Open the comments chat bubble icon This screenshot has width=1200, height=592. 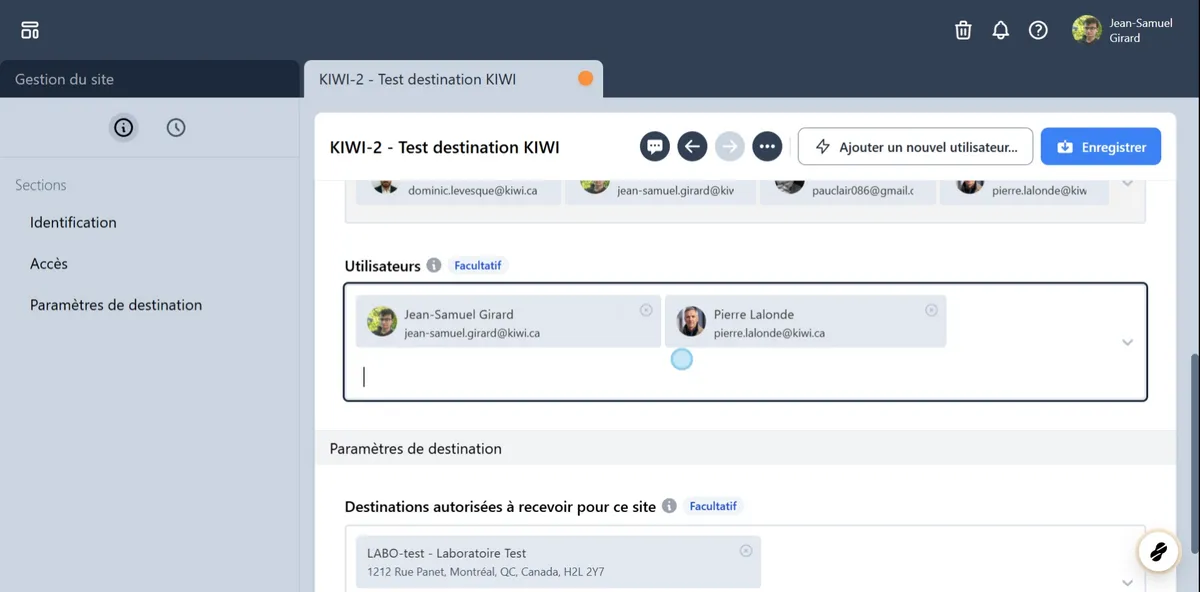(x=655, y=147)
